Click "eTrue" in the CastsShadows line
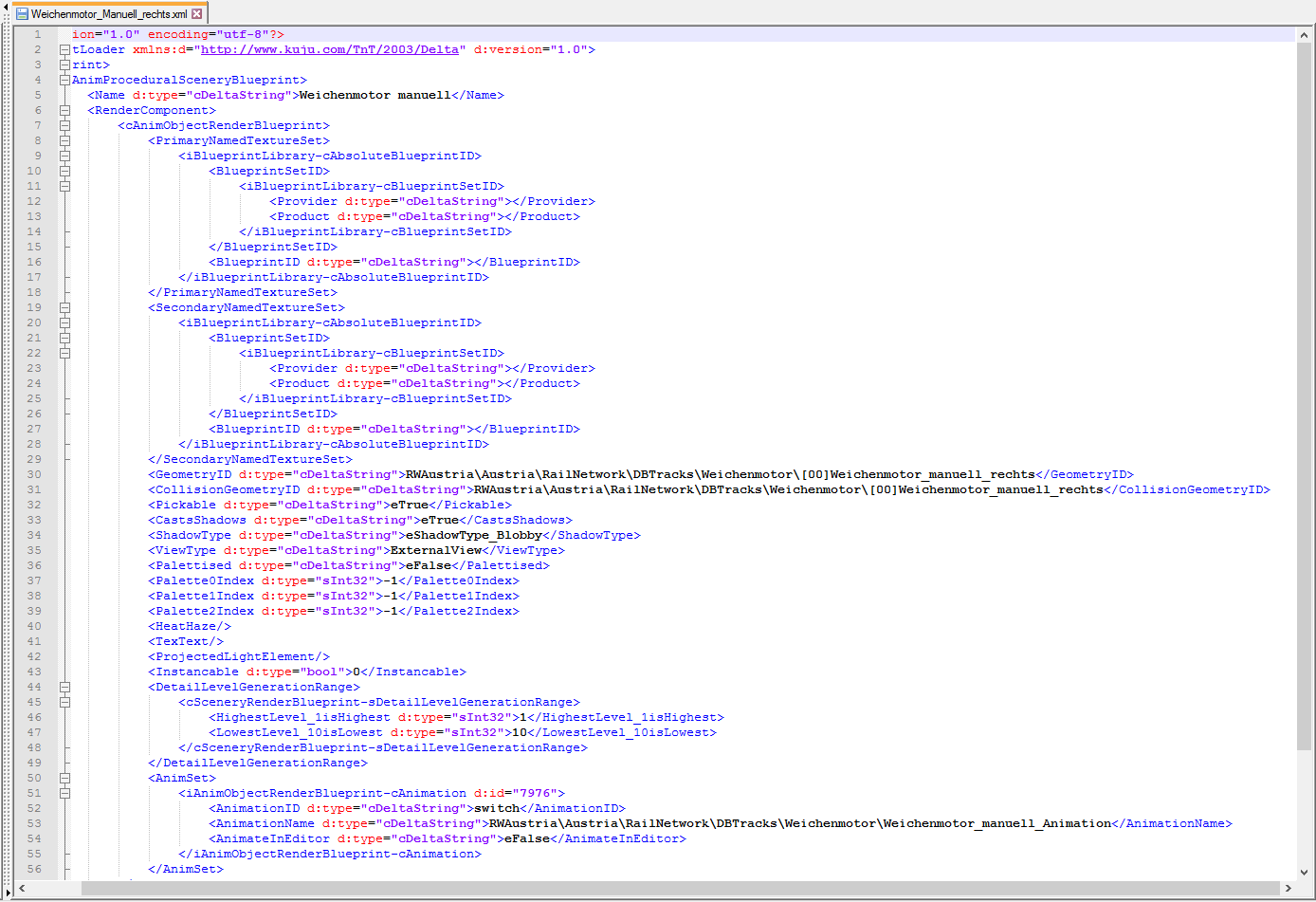The height and width of the screenshot is (902, 1316). [x=440, y=520]
